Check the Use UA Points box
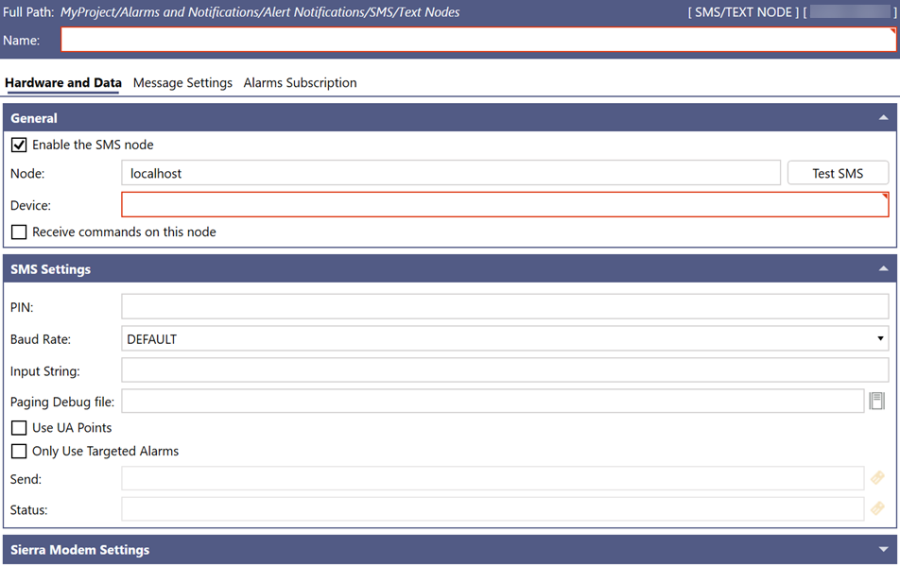The image size is (900, 566). point(19,428)
